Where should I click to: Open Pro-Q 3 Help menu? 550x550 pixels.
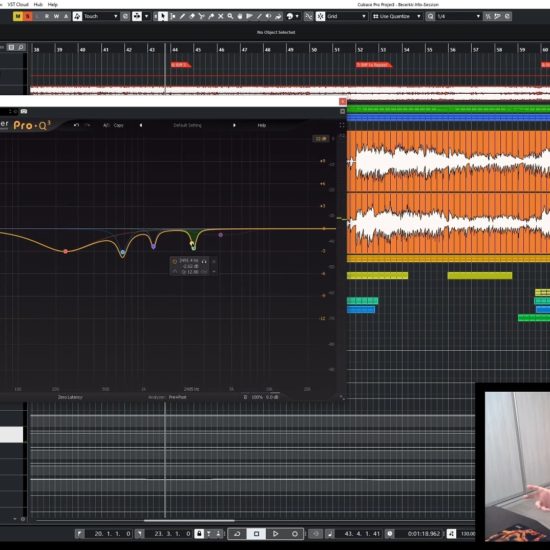[x=262, y=125]
